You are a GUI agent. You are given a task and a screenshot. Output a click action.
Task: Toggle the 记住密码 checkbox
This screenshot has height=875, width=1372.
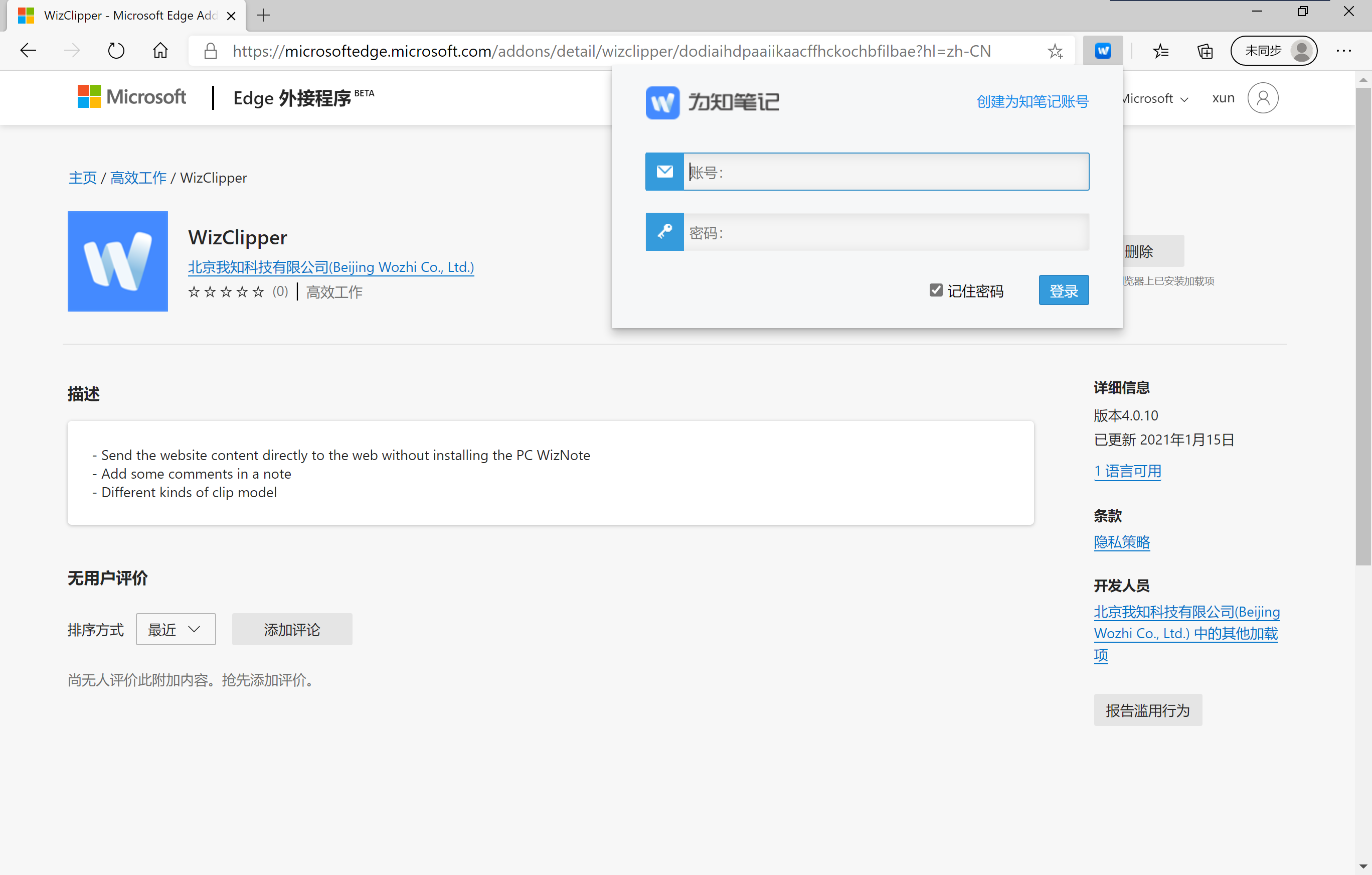click(936, 290)
